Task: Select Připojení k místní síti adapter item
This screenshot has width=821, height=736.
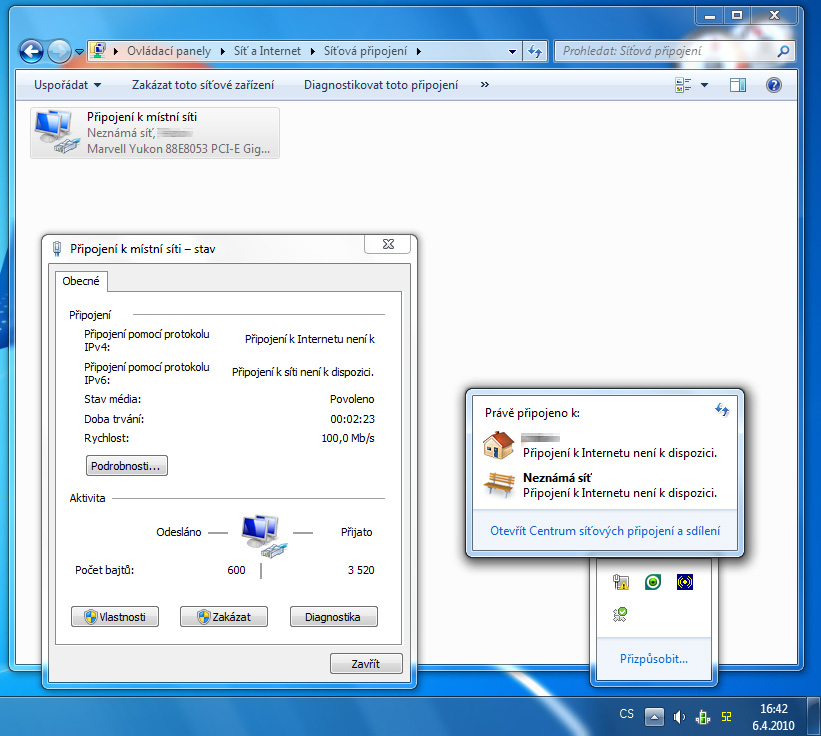Action: coord(154,132)
